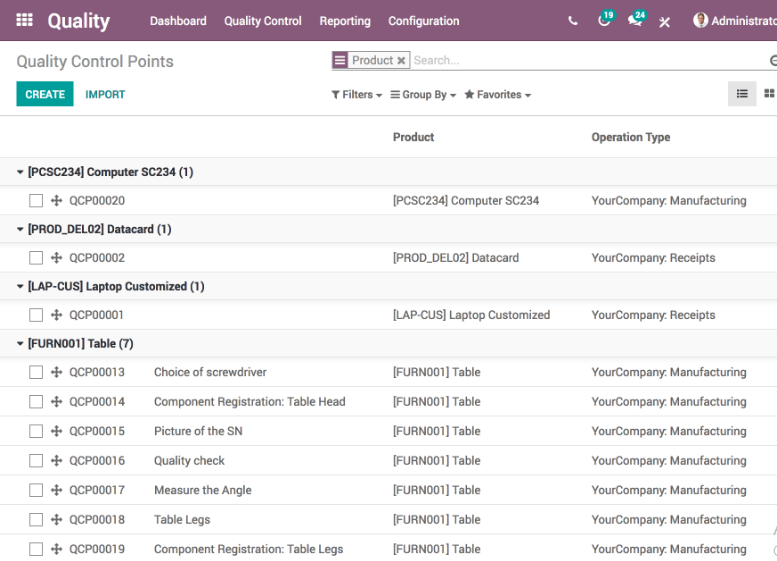Open the apps grid menu icon

tap(24, 20)
